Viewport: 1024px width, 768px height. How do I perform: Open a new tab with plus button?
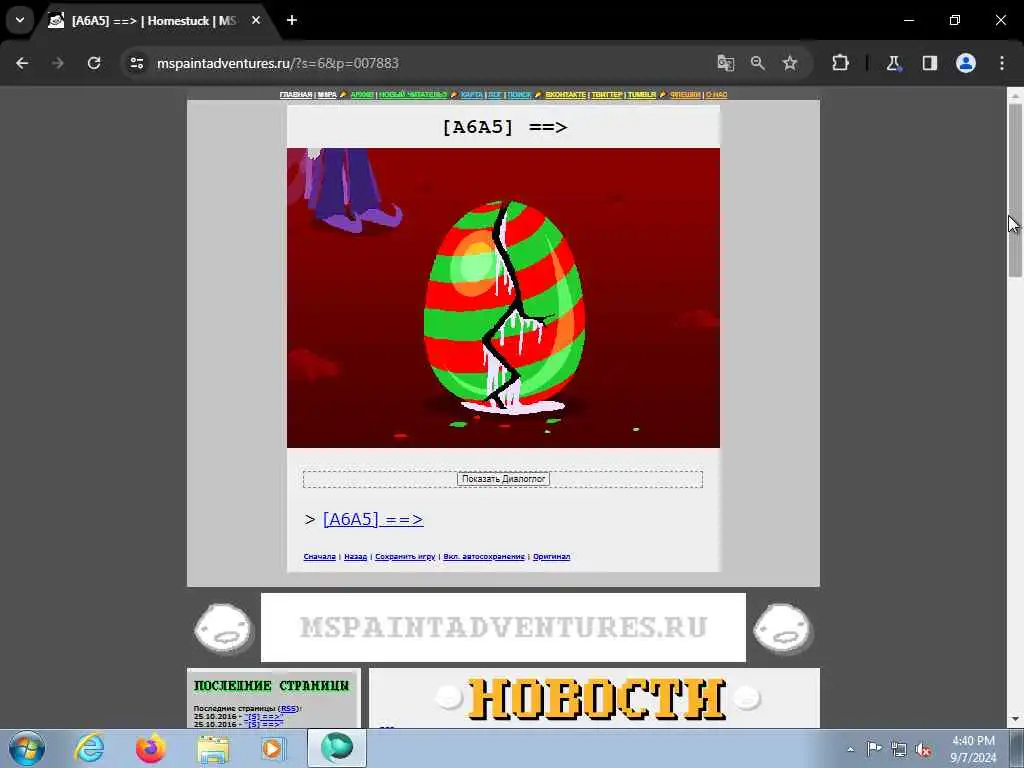click(292, 20)
